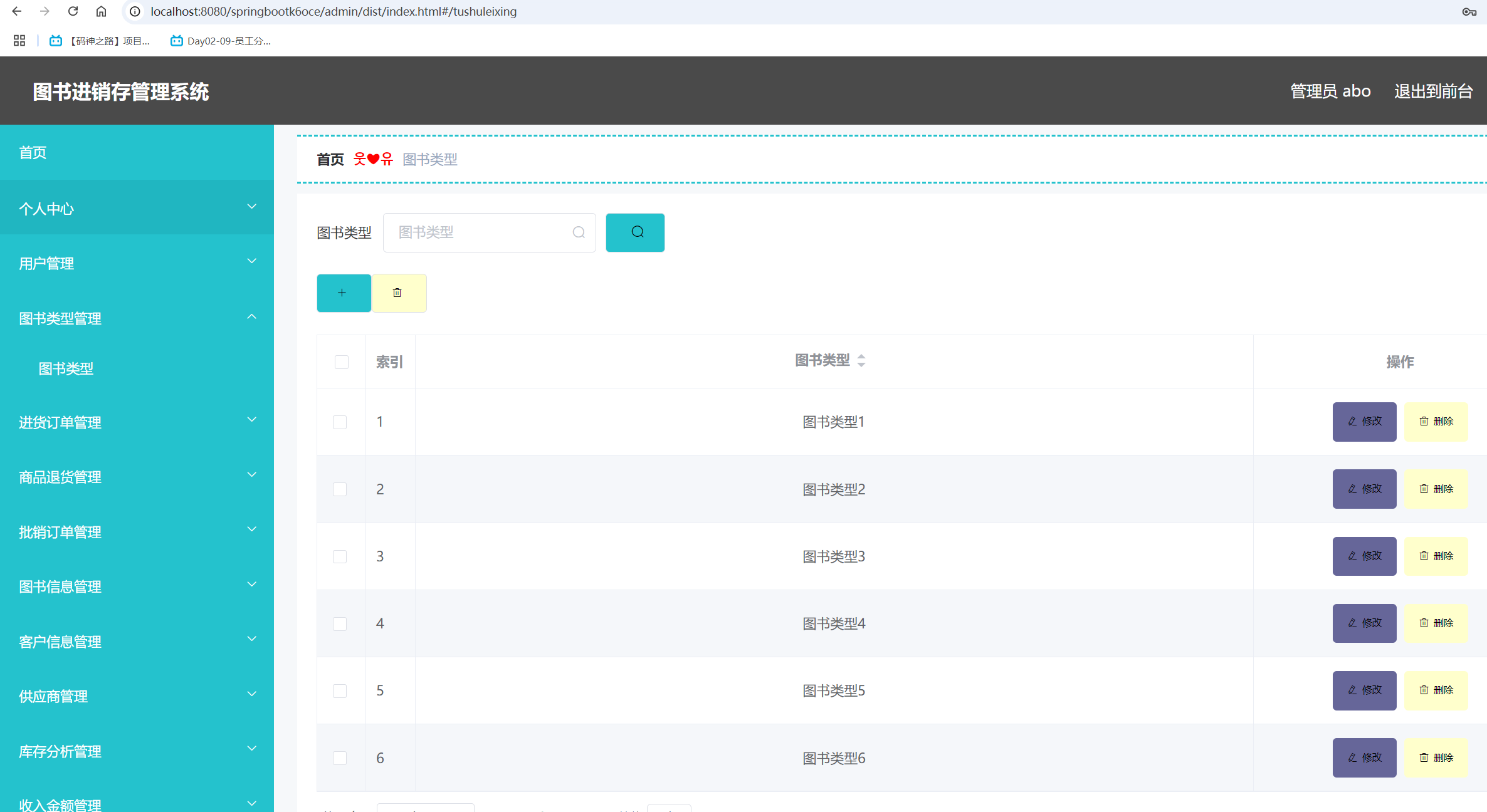1487x812 pixels.
Task: Open the 首页 sidebar menu item
Action: pyautogui.click(x=33, y=153)
